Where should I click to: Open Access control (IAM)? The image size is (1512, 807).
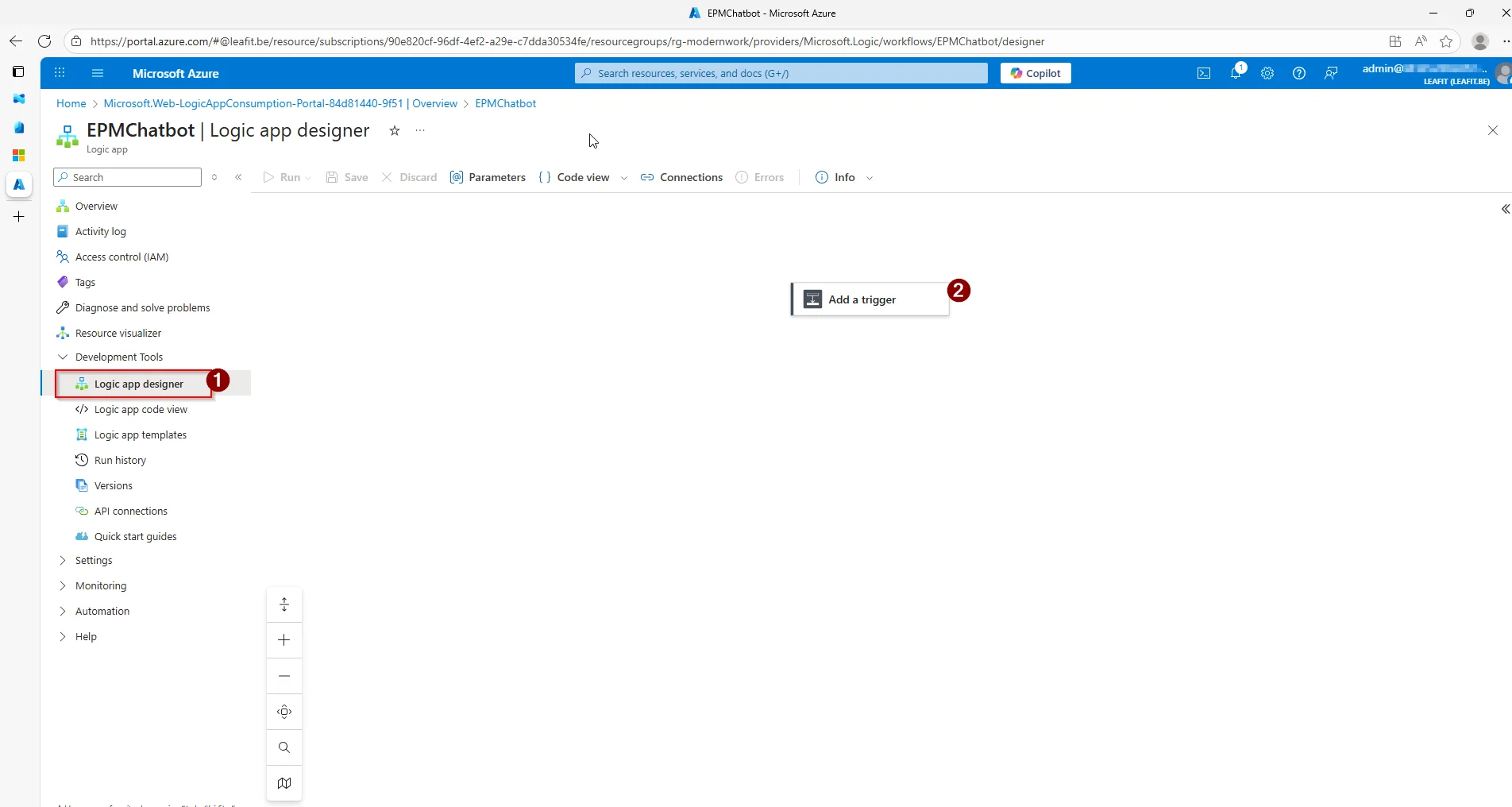point(121,257)
